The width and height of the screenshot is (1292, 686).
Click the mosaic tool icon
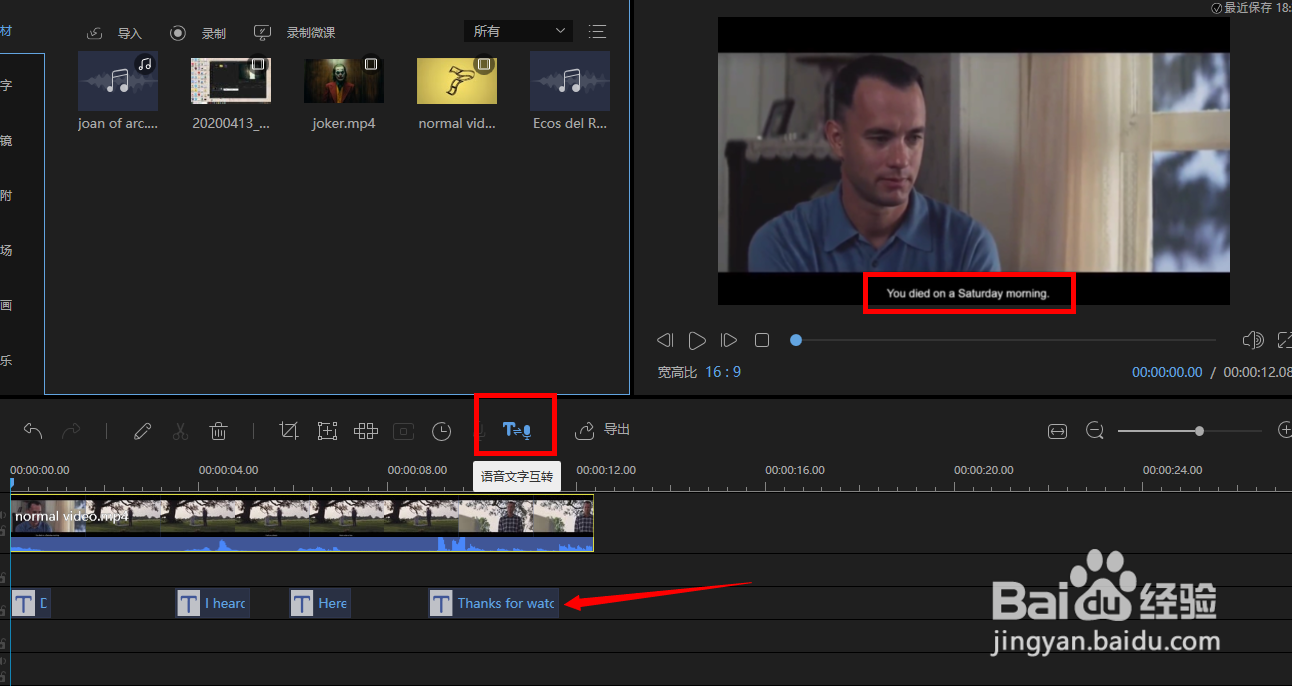[x=365, y=431]
